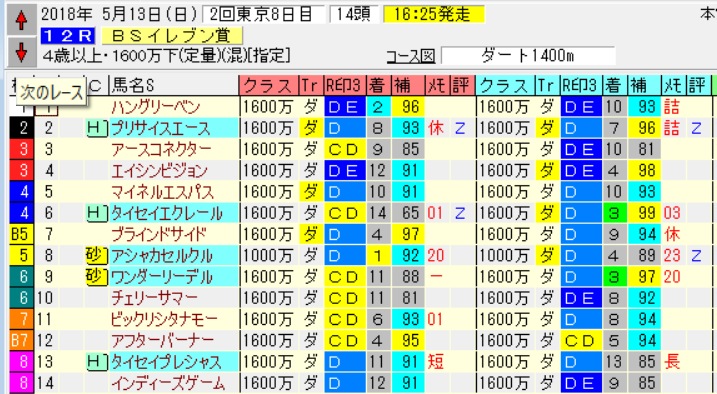Click B7 frame cell for アフターバーナー
This screenshot has width=717, height=394.
point(21,341)
